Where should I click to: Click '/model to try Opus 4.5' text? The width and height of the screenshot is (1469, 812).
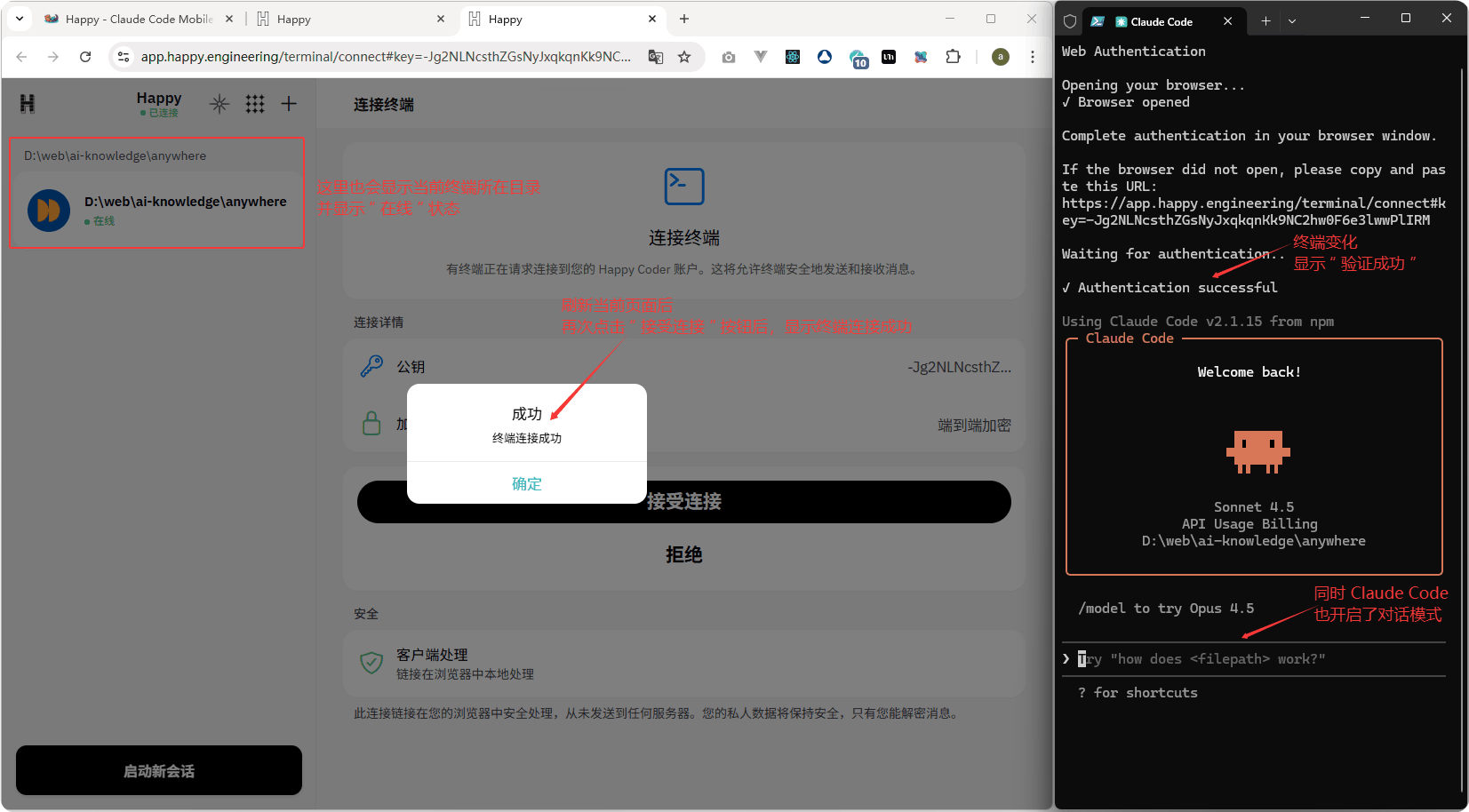coord(1166,609)
